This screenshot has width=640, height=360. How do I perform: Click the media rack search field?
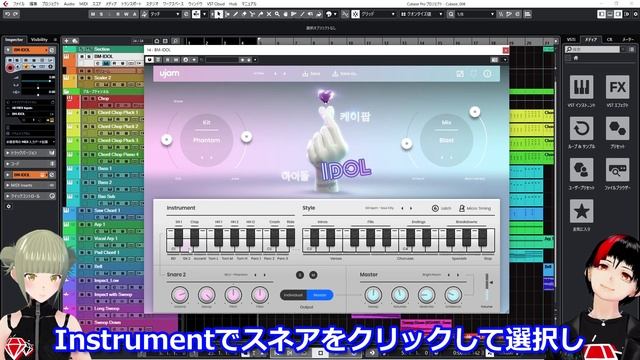[592, 49]
